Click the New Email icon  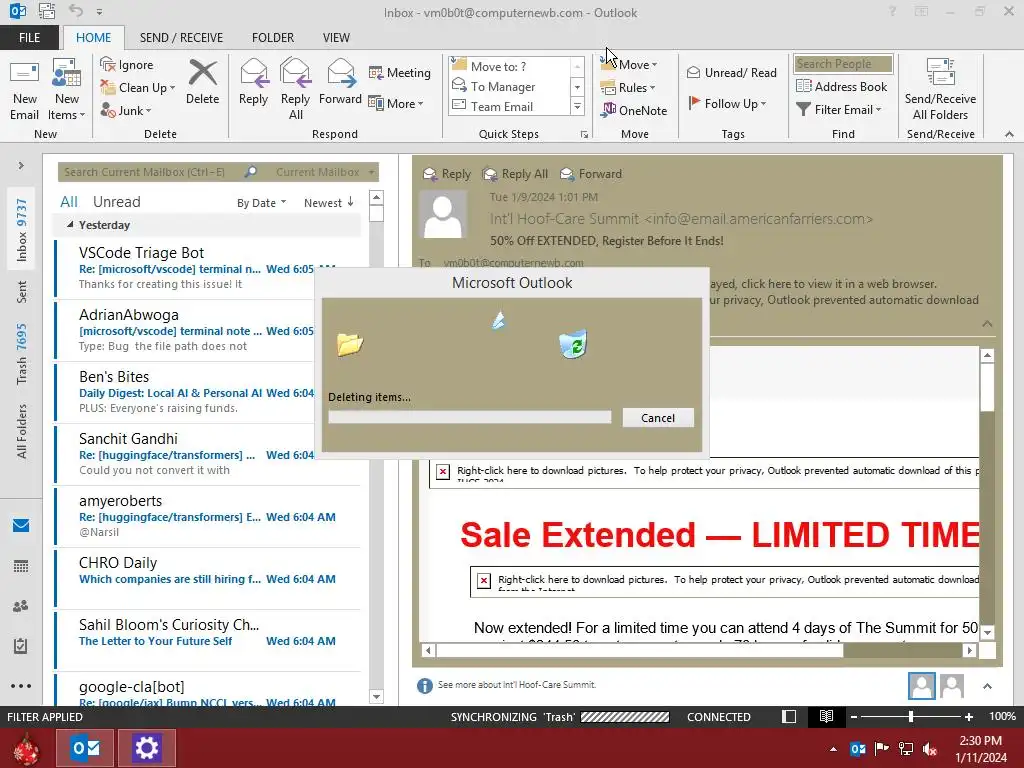pyautogui.click(x=25, y=89)
